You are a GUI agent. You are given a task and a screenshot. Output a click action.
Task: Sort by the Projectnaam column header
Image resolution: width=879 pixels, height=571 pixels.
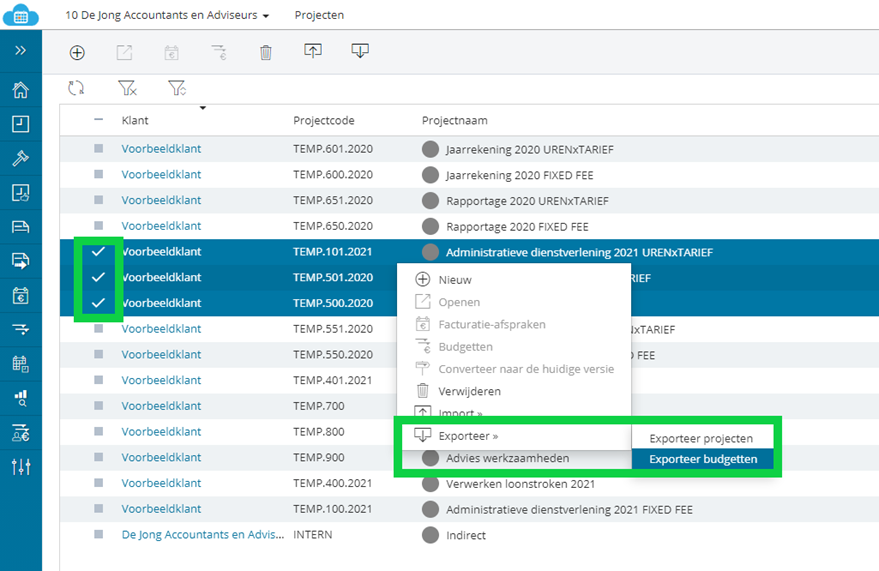click(x=455, y=120)
